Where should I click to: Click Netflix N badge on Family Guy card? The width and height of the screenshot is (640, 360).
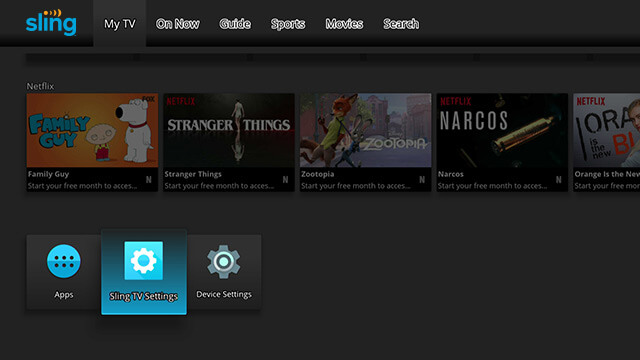149,180
